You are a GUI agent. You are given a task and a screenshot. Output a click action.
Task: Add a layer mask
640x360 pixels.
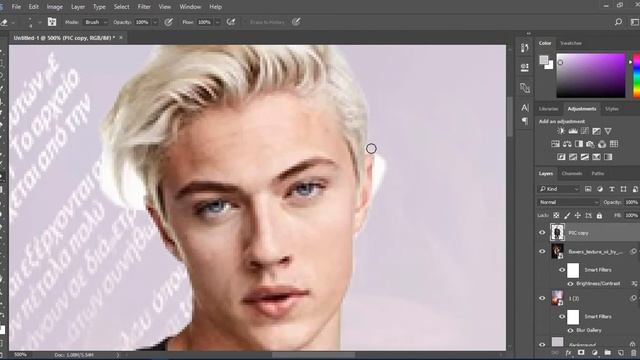tap(581, 353)
